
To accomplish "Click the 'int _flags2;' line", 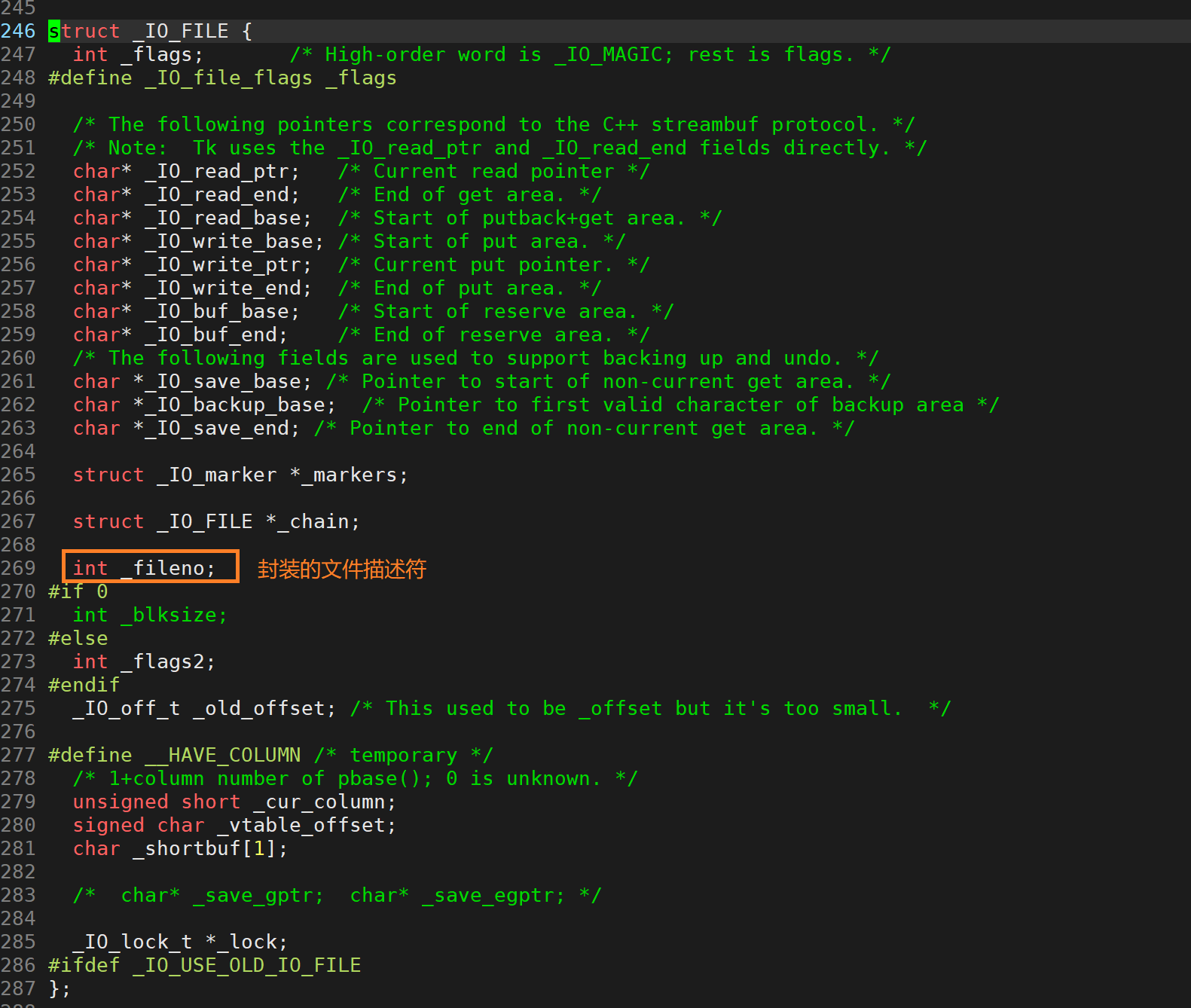I will (144, 661).
